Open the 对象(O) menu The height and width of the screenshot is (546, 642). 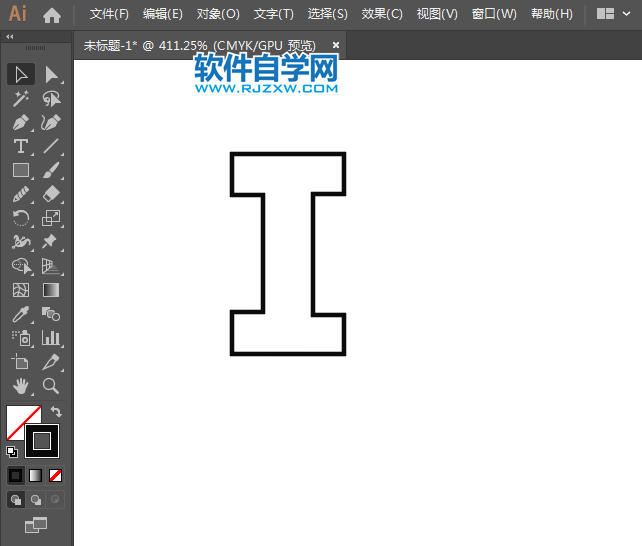click(218, 14)
